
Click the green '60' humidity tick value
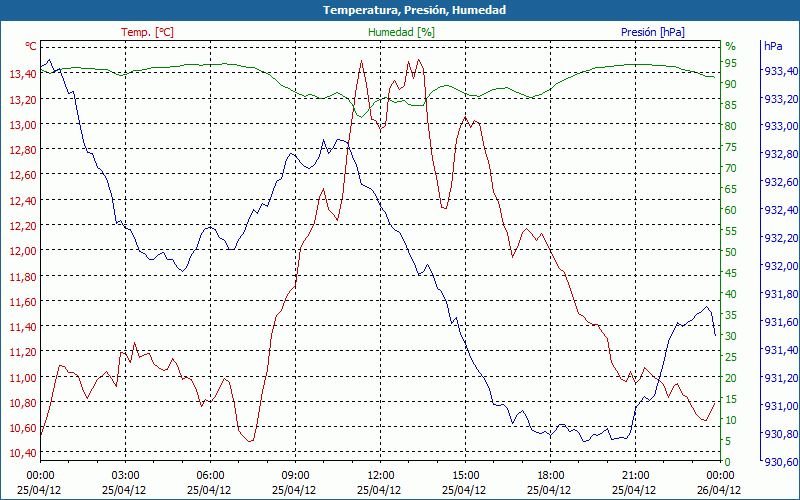(x=731, y=210)
